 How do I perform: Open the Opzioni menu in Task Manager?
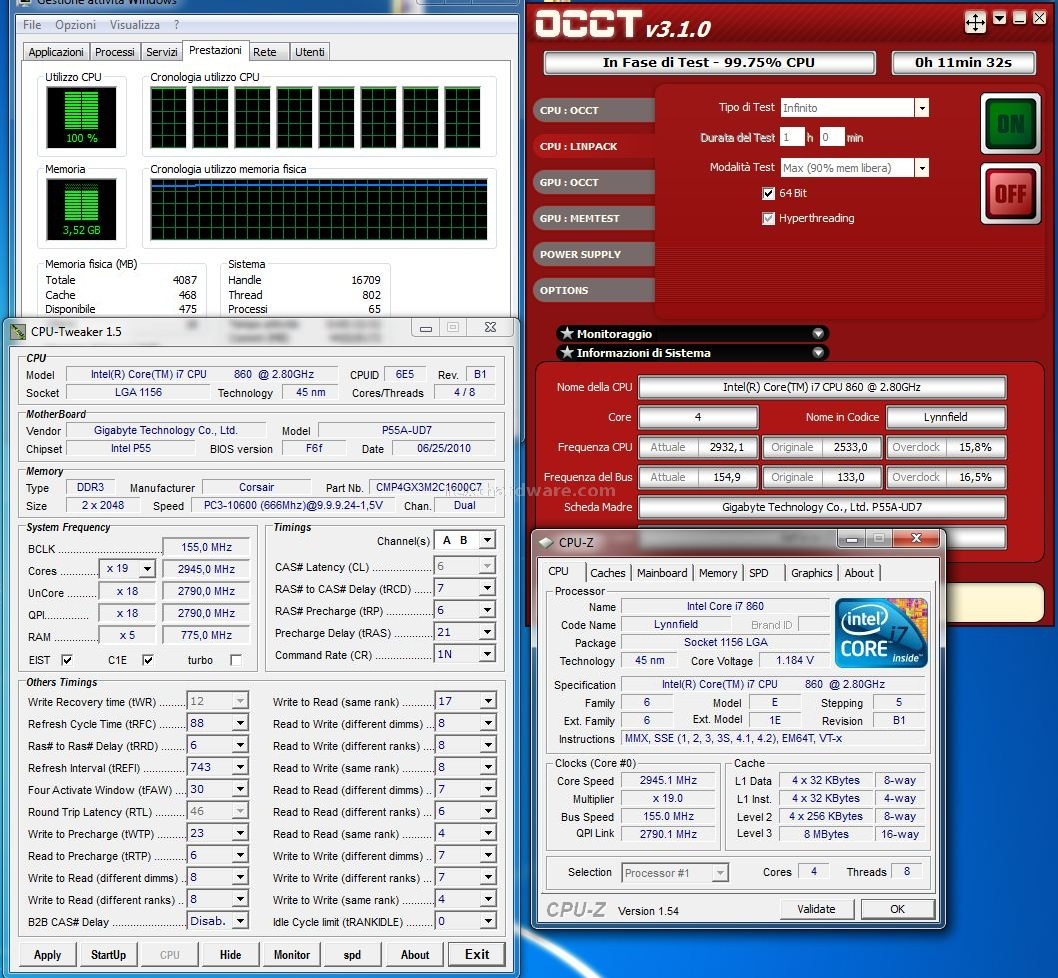(76, 25)
